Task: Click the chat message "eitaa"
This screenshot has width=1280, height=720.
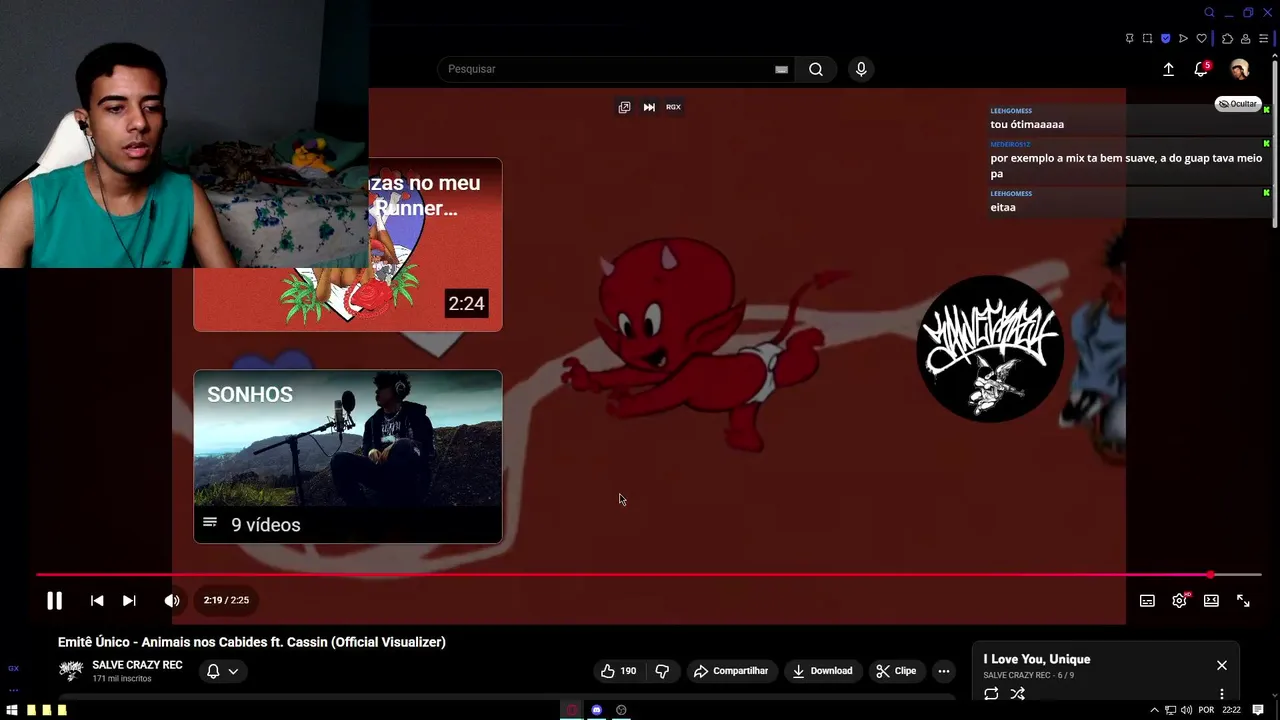Action: pos(1003,207)
